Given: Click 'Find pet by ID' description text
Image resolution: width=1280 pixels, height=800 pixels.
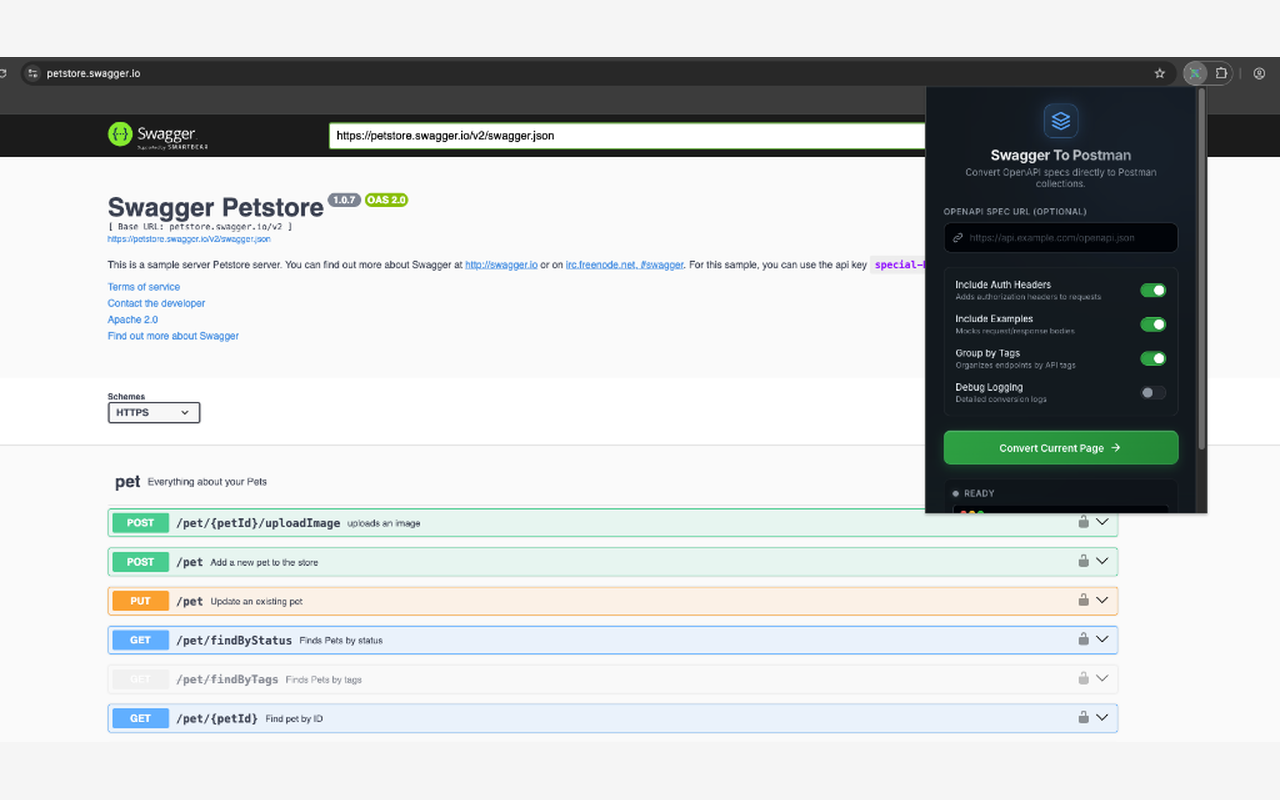Looking at the screenshot, I should tap(294, 719).
